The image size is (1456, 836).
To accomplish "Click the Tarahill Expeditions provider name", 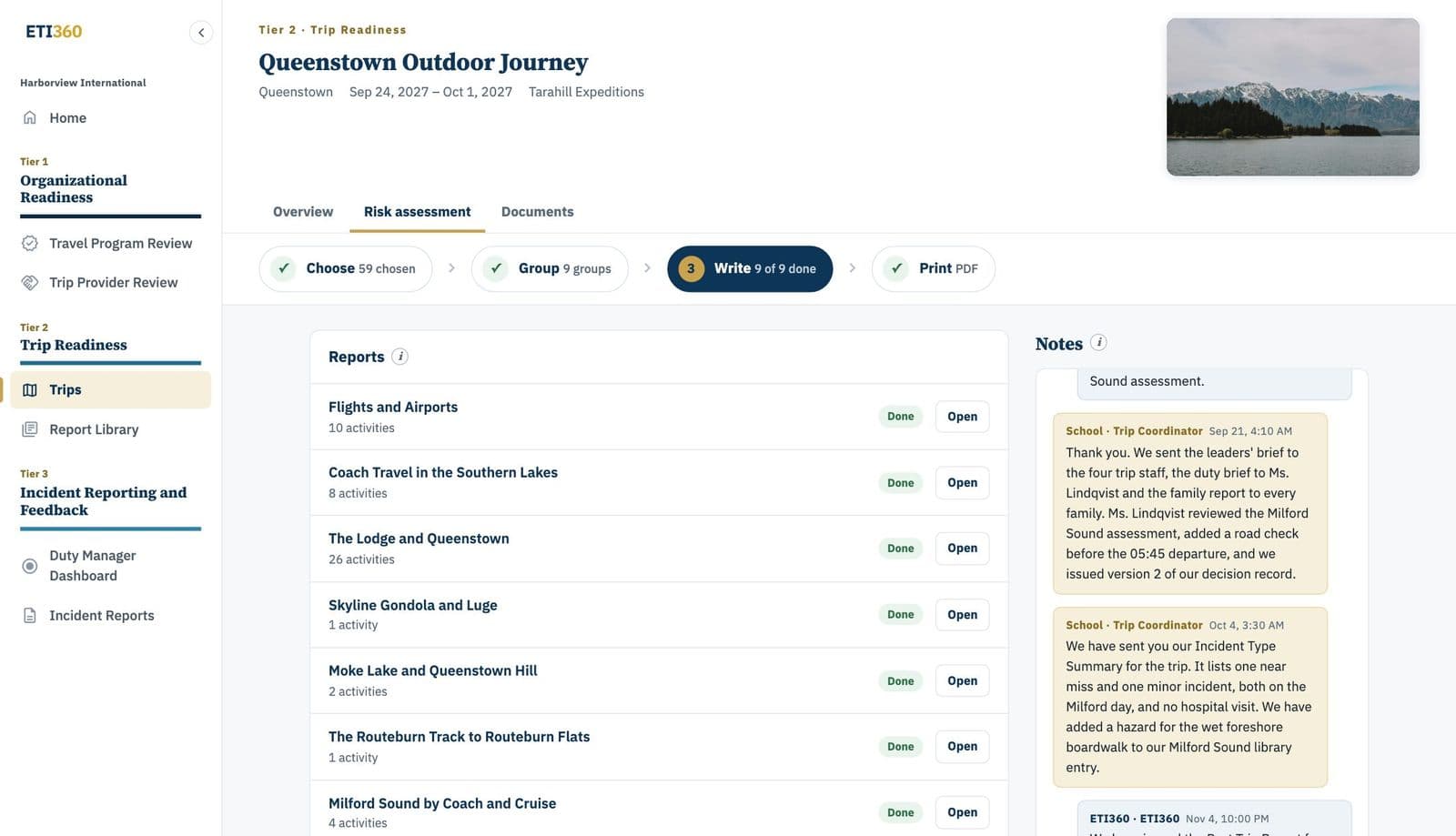I will click(586, 92).
